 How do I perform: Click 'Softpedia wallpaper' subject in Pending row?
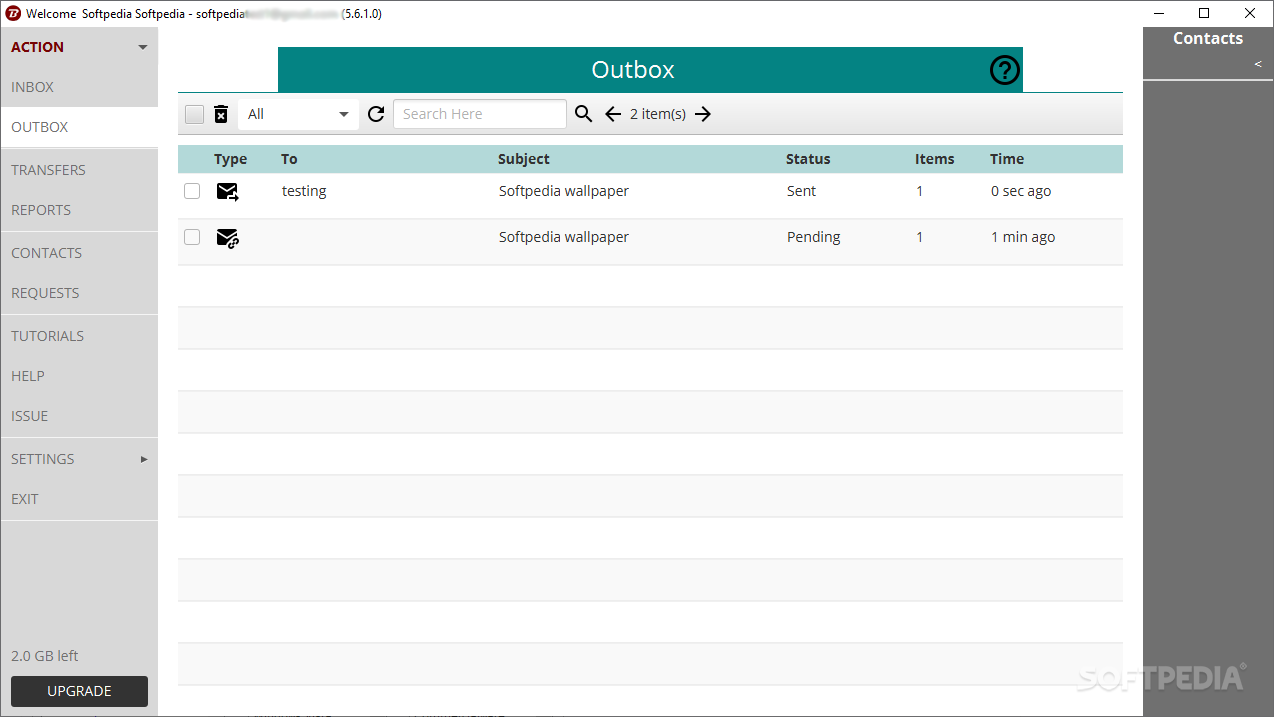click(564, 237)
